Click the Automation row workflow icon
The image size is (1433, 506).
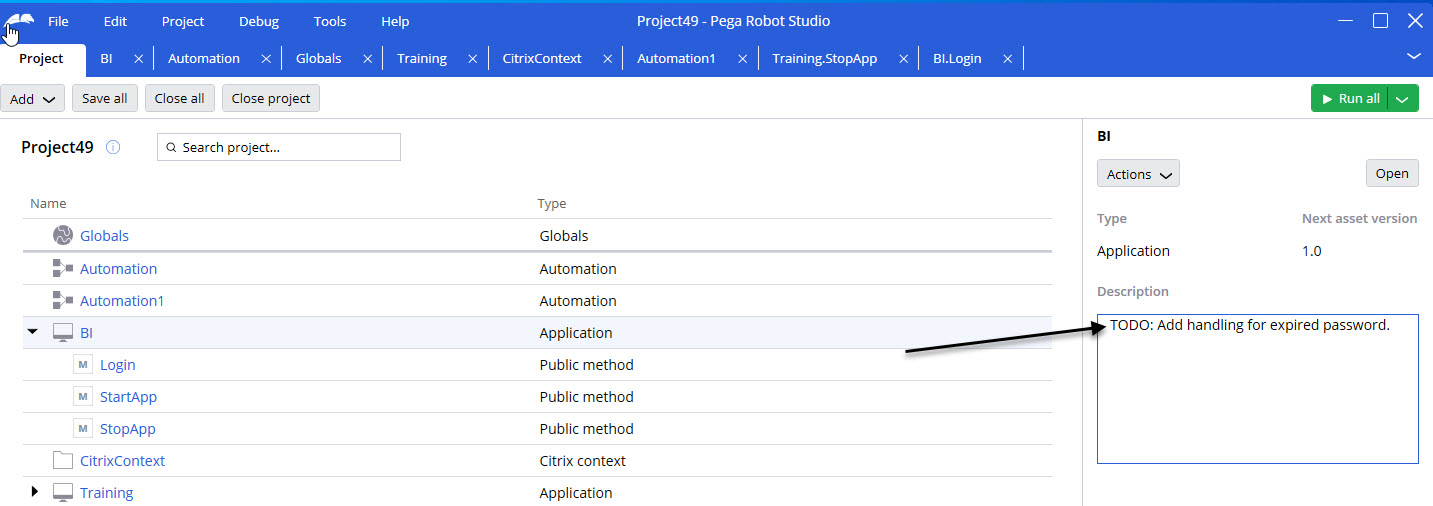pos(63,268)
